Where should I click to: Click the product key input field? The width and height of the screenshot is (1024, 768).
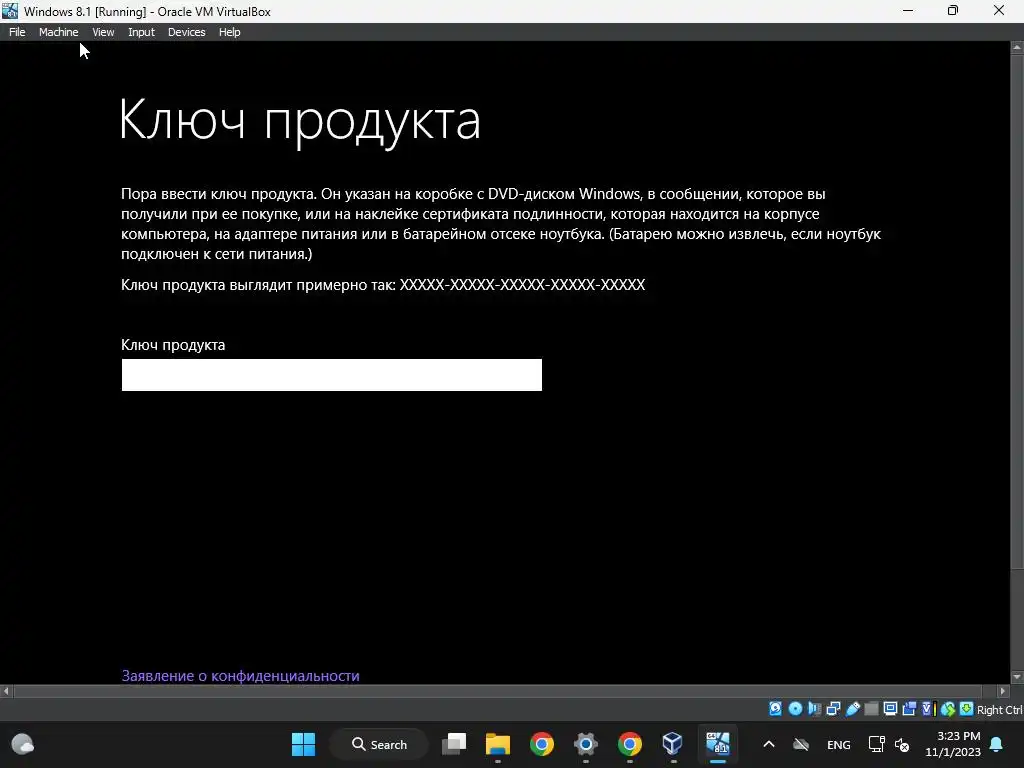[x=332, y=375]
